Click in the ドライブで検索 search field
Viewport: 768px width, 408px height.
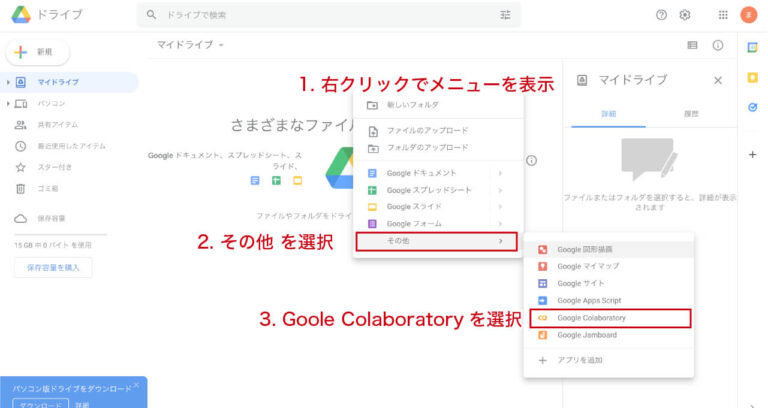click(x=320, y=15)
